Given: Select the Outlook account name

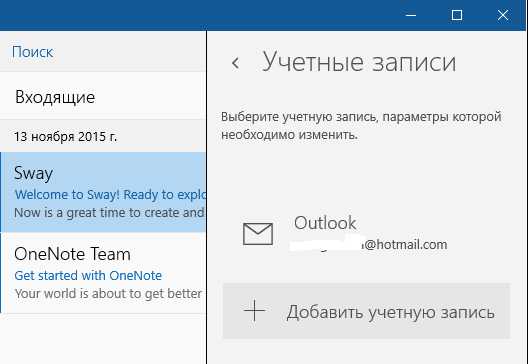Looking at the screenshot, I should (x=325, y=223).
